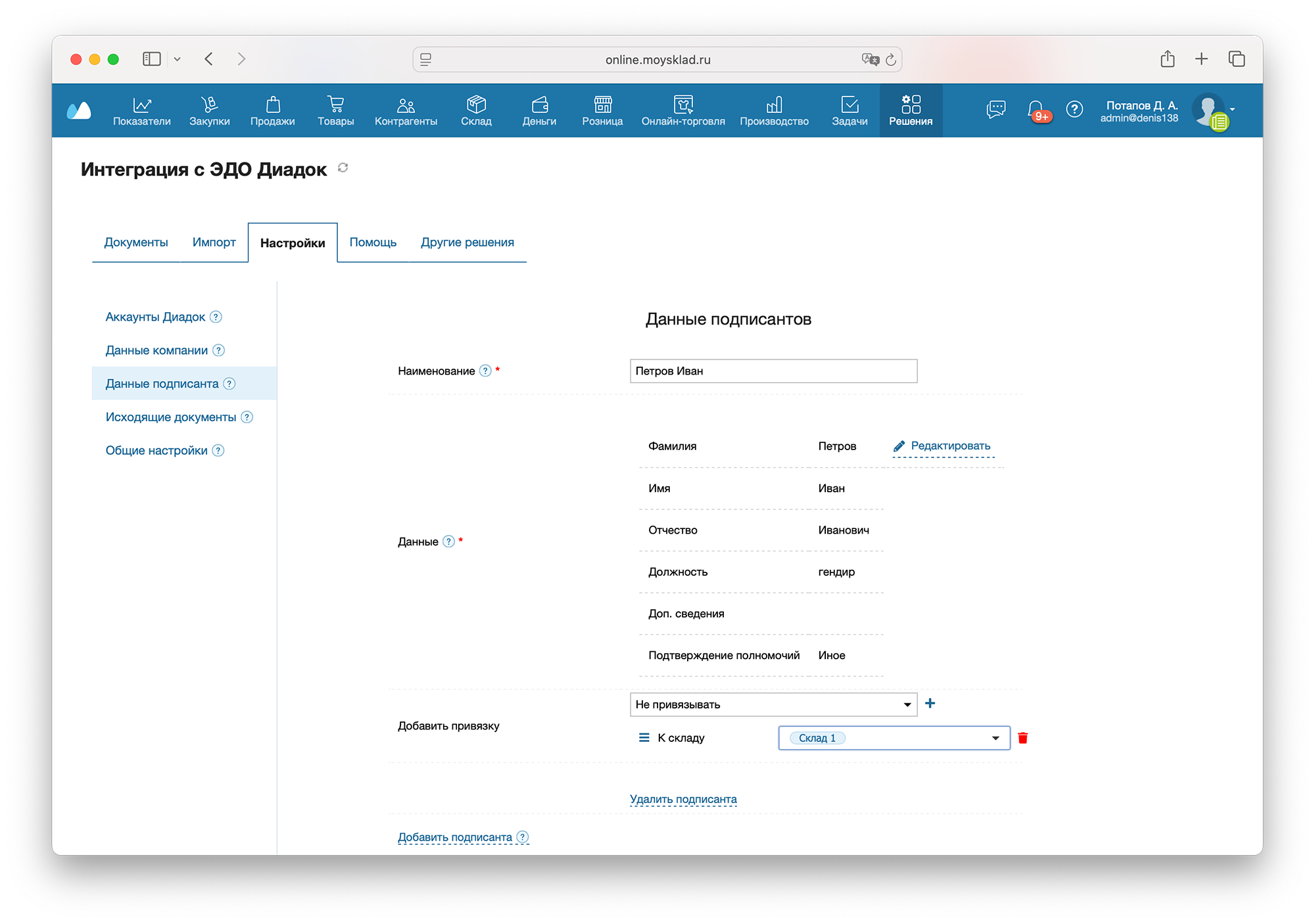Click the Редактировать link
1315x924 pixels.
[949, 446]
